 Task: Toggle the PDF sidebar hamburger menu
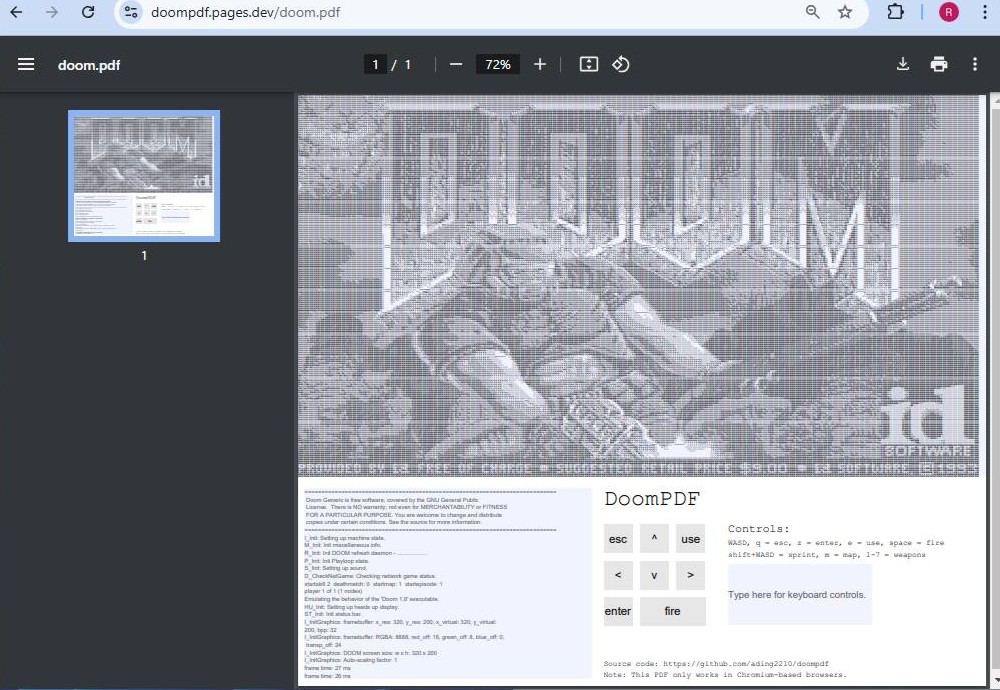pos(26,64)
